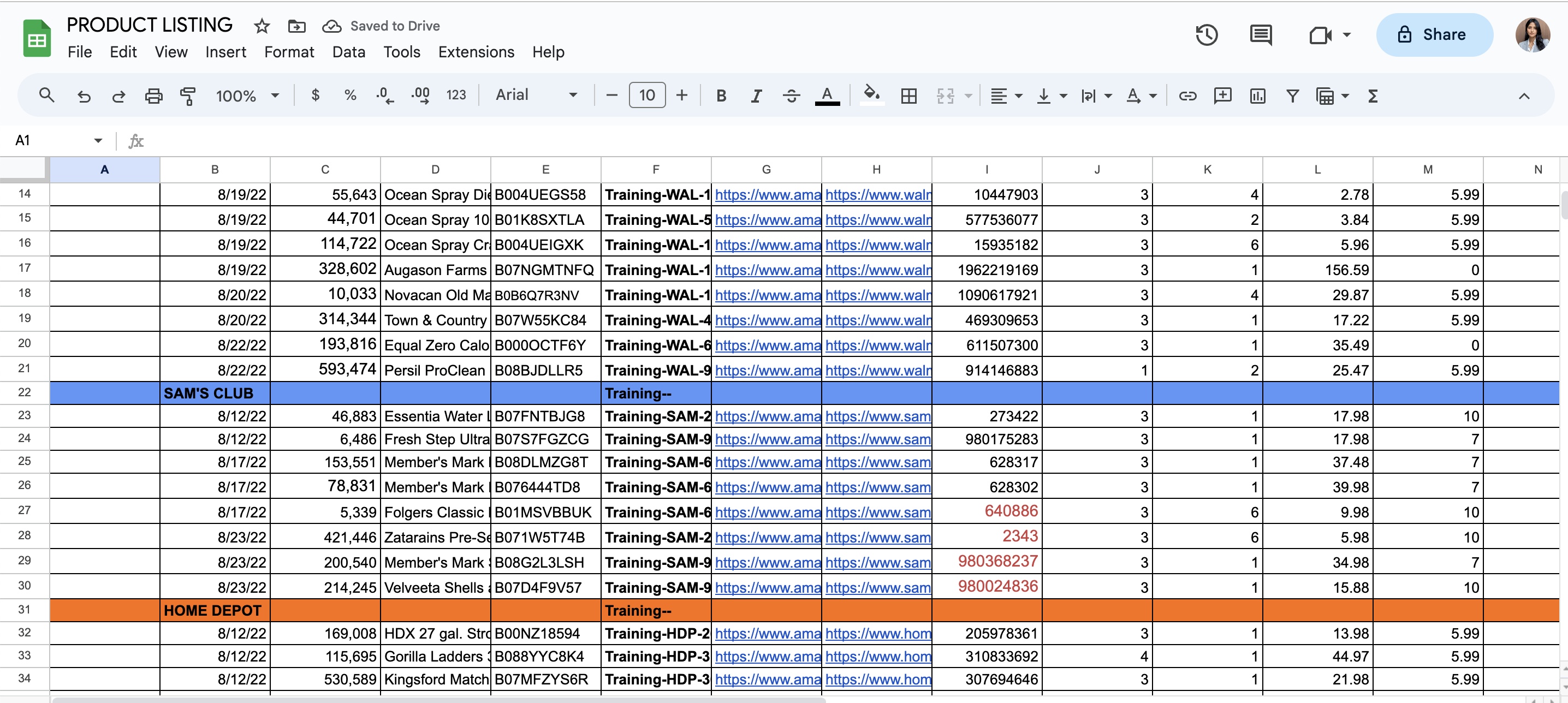Open the comments panel icon

point(1260,35)
